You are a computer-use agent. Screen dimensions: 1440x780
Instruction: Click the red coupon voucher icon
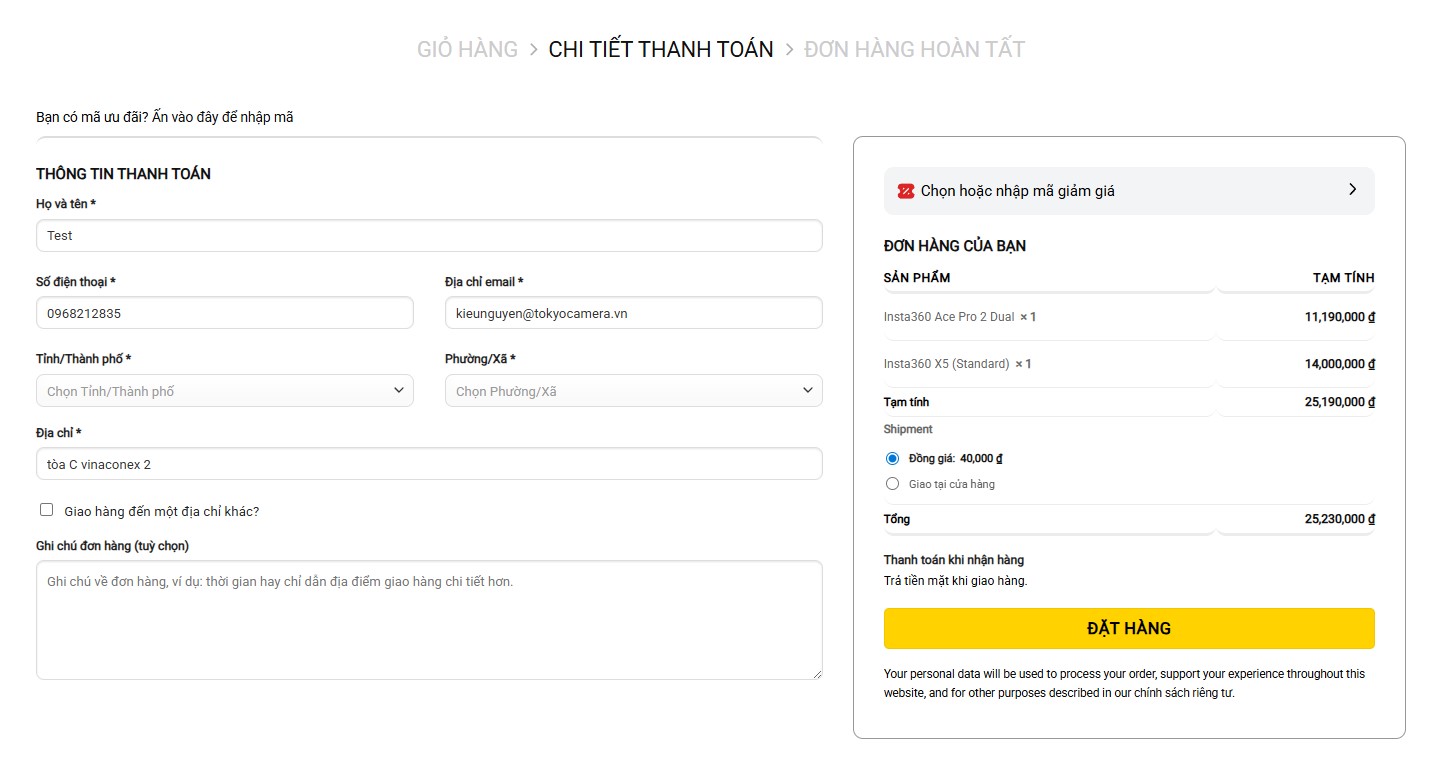[x=905, y=191]
